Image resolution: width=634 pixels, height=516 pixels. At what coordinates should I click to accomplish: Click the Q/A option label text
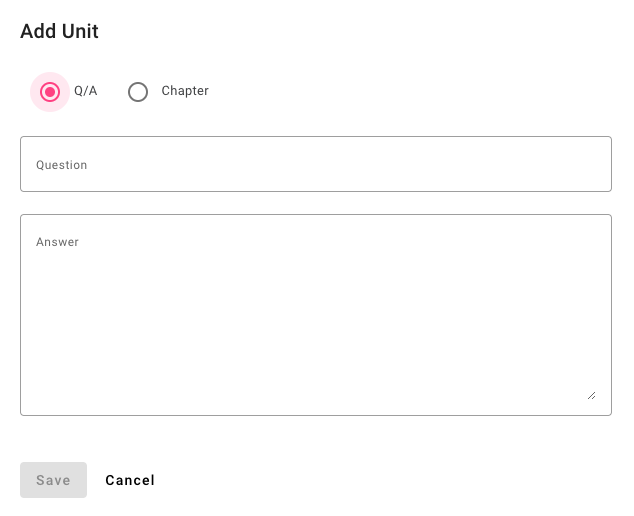tap(86, 91)
